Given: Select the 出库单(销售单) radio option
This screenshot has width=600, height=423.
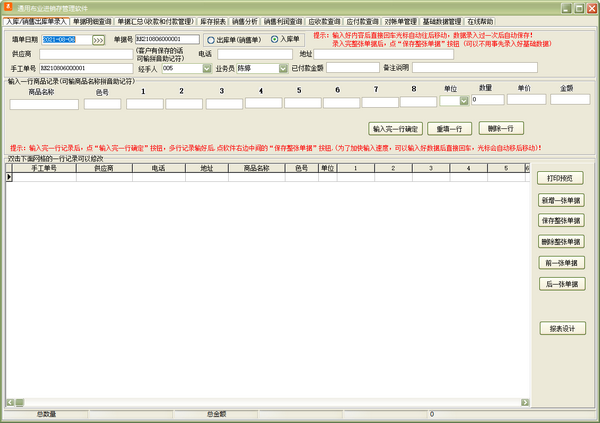Looking at the screenshot, I should [212, 40].
